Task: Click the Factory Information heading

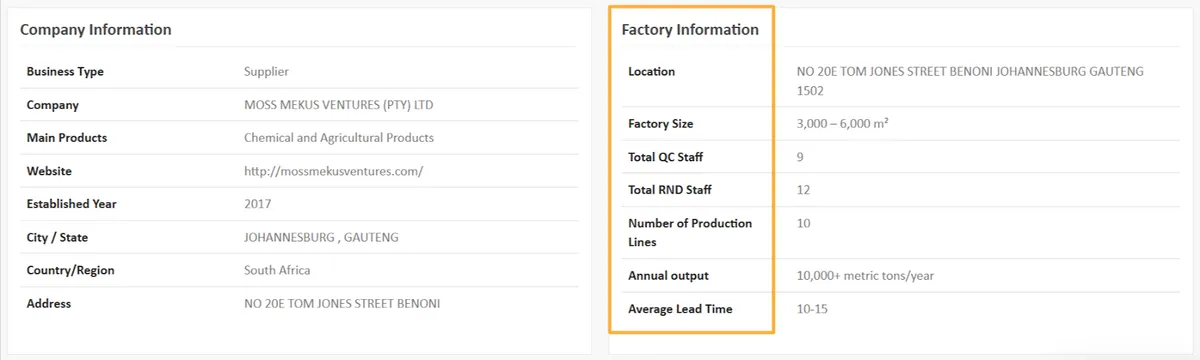Action: pos(690,30)
